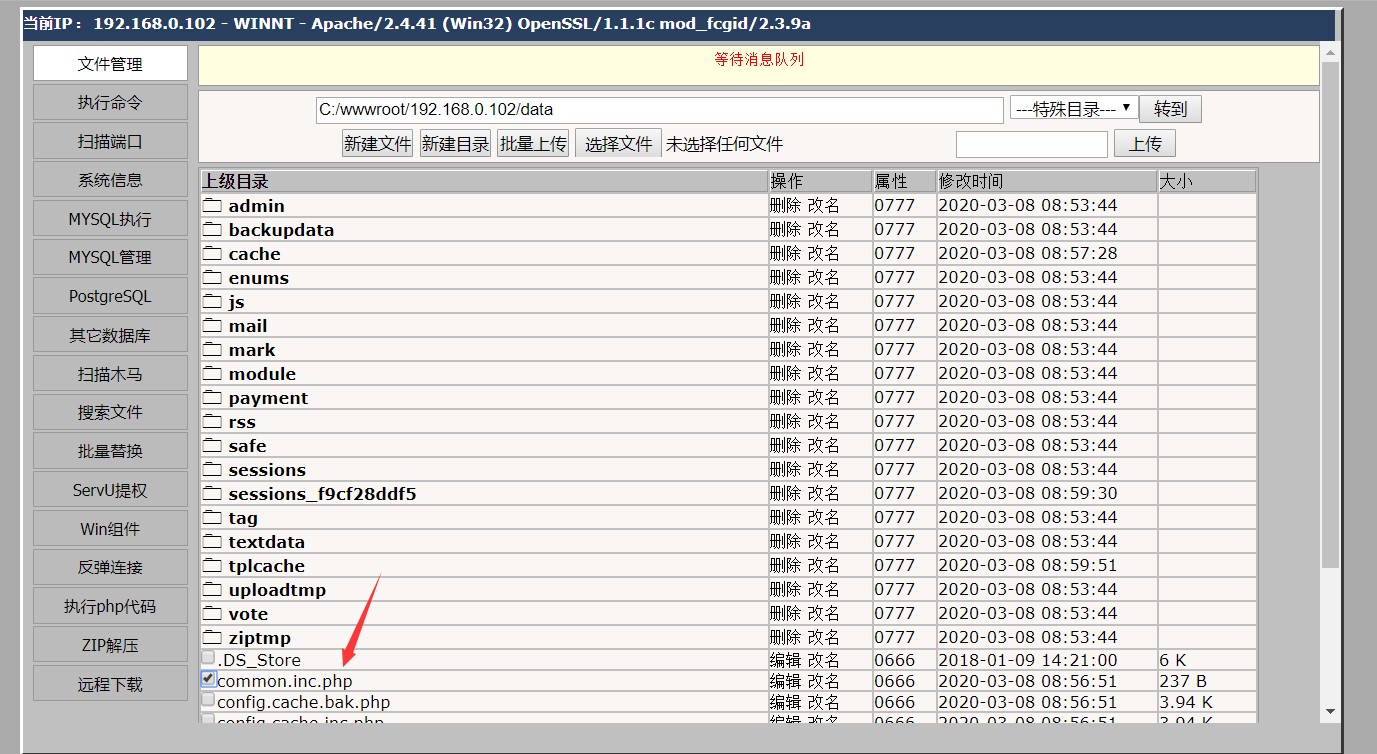The height and width of the screenshot is (754, 1377).
Task: Open the admin folder icon
Action: click(x=213, y=205)
